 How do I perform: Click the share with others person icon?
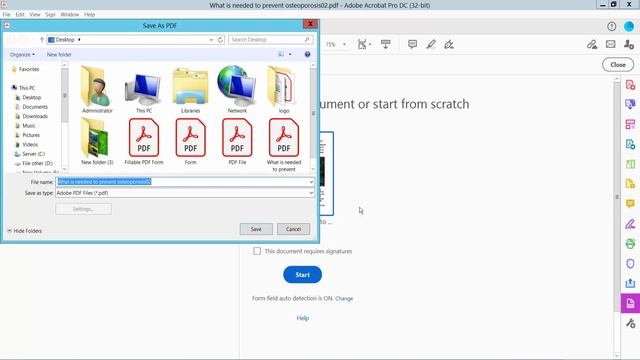point(629,44)
